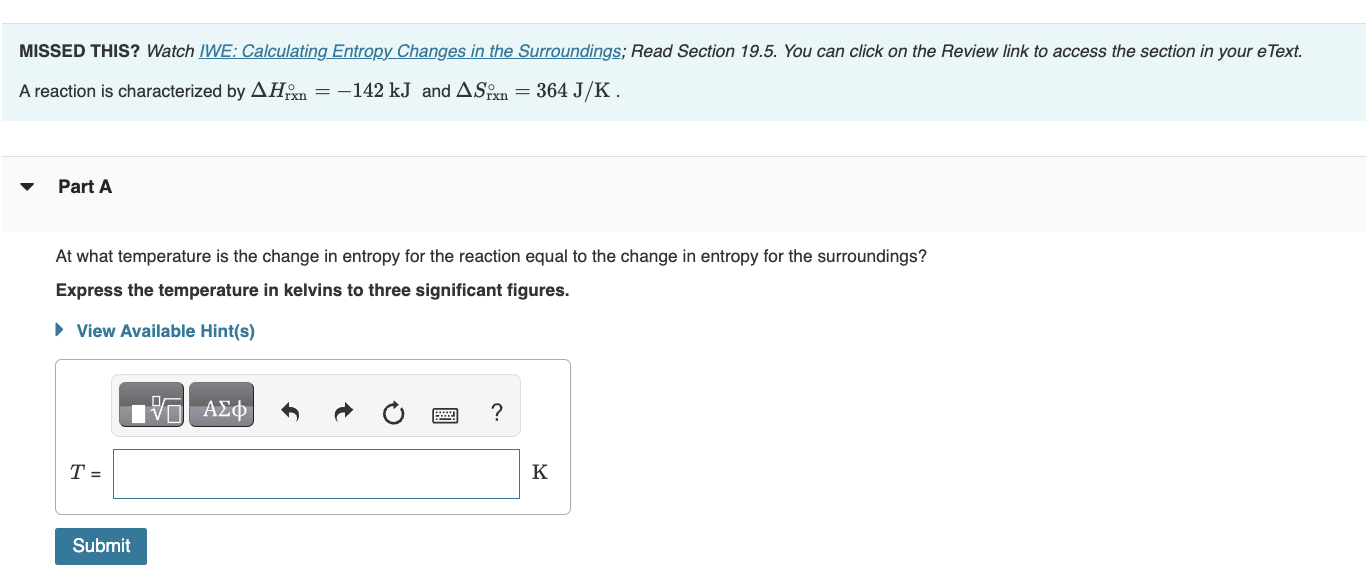Collapse the Part A section

[x=26, y=186]
